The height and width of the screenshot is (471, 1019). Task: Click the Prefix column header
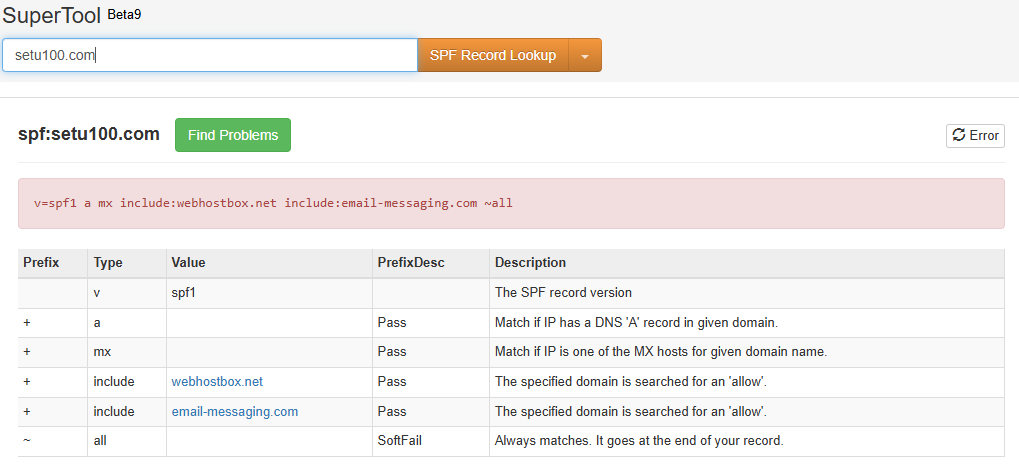click(x=41, y=263)
